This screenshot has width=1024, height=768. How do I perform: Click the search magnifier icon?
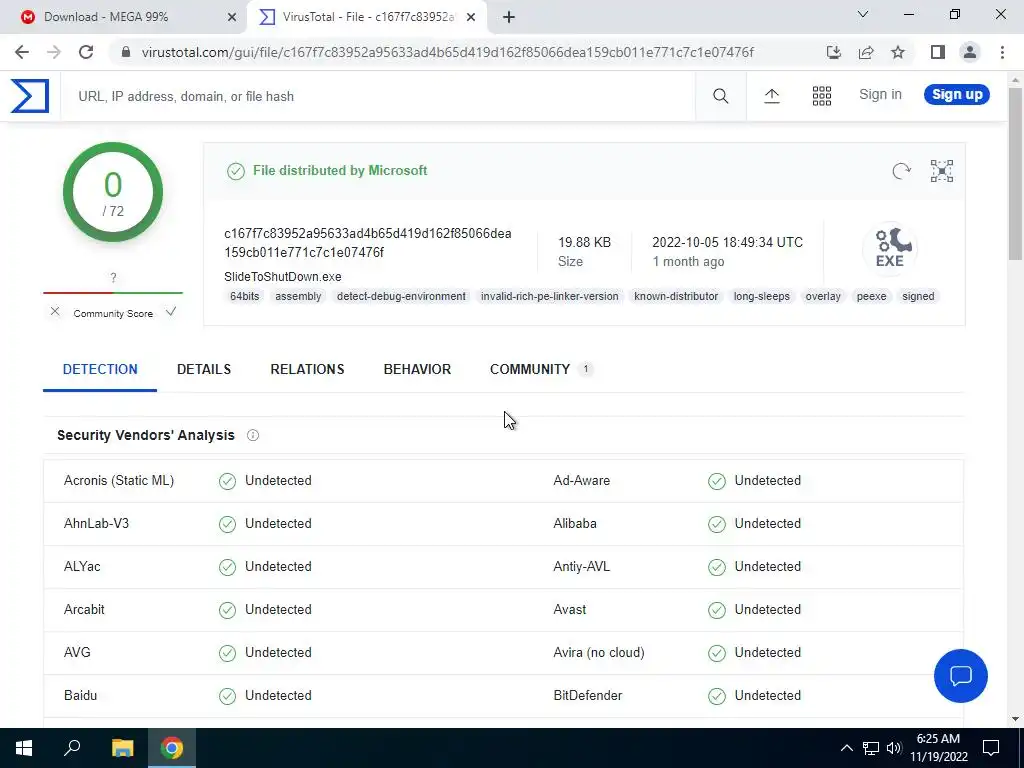click(x=720, y=96)
